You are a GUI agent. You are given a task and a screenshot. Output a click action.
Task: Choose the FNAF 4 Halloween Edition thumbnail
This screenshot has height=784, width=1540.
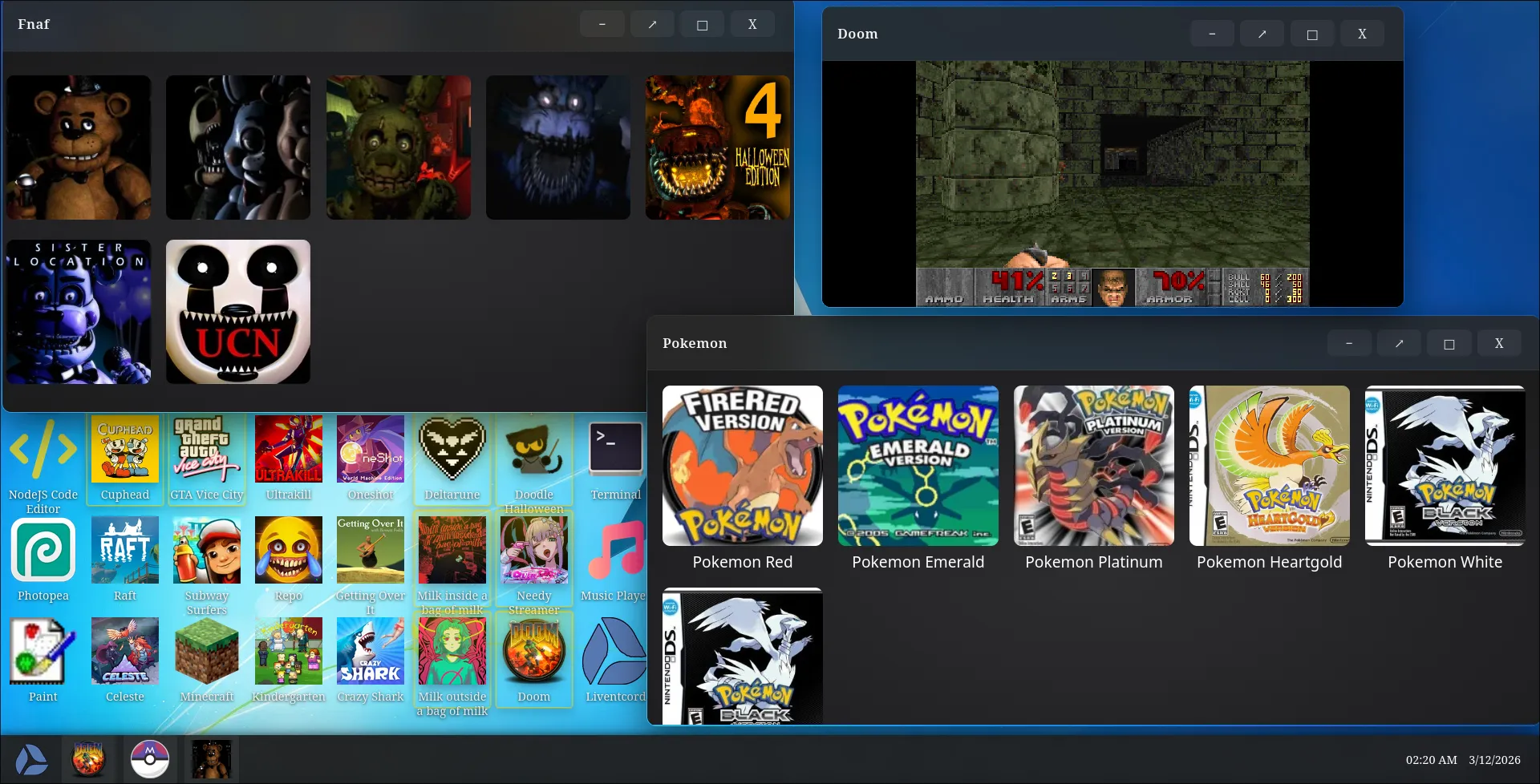click(x=717, y=147)
